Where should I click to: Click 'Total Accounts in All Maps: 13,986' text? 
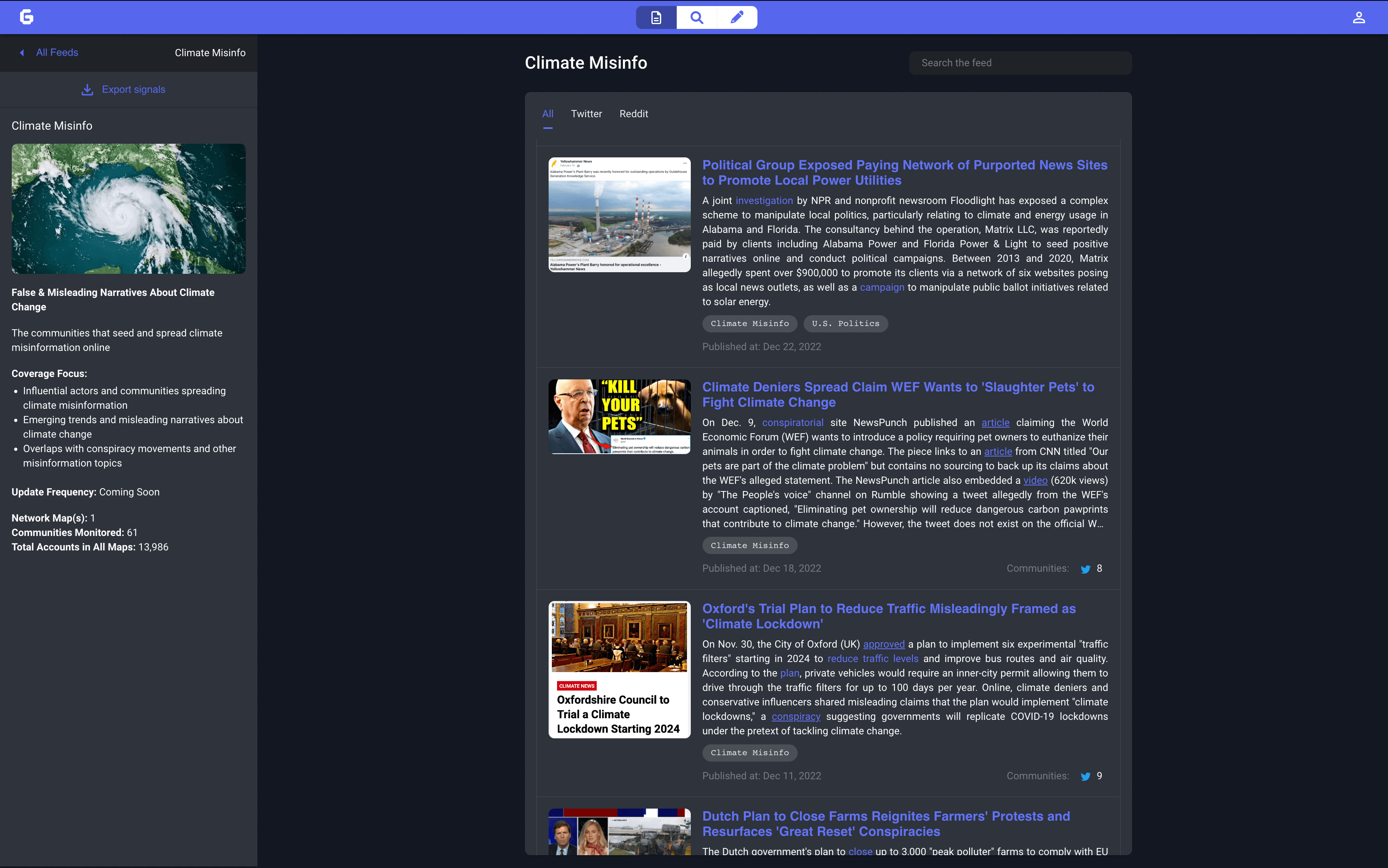90,547
